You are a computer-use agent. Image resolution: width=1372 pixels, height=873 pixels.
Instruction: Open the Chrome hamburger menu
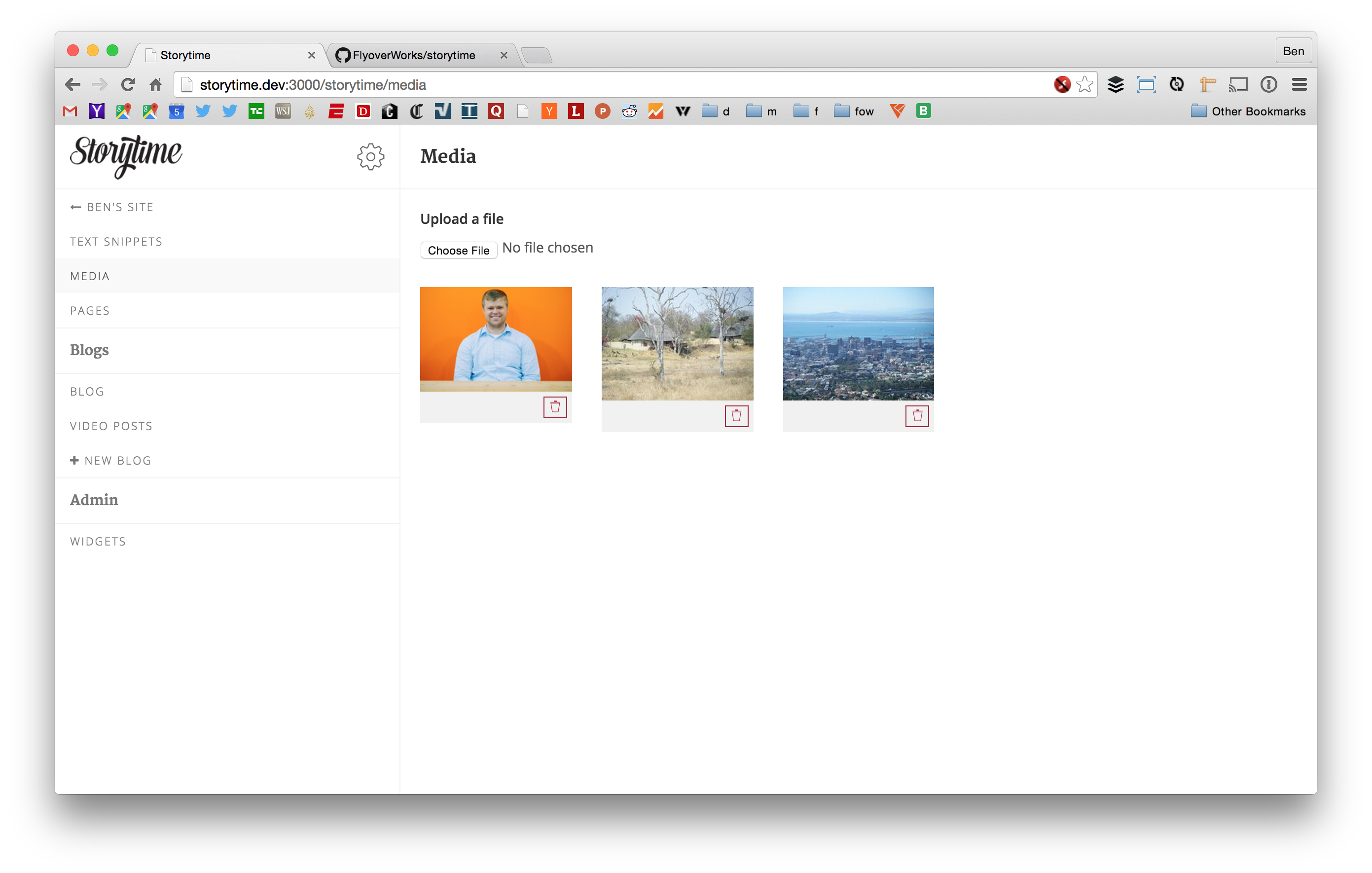(x=1299, y=85)
